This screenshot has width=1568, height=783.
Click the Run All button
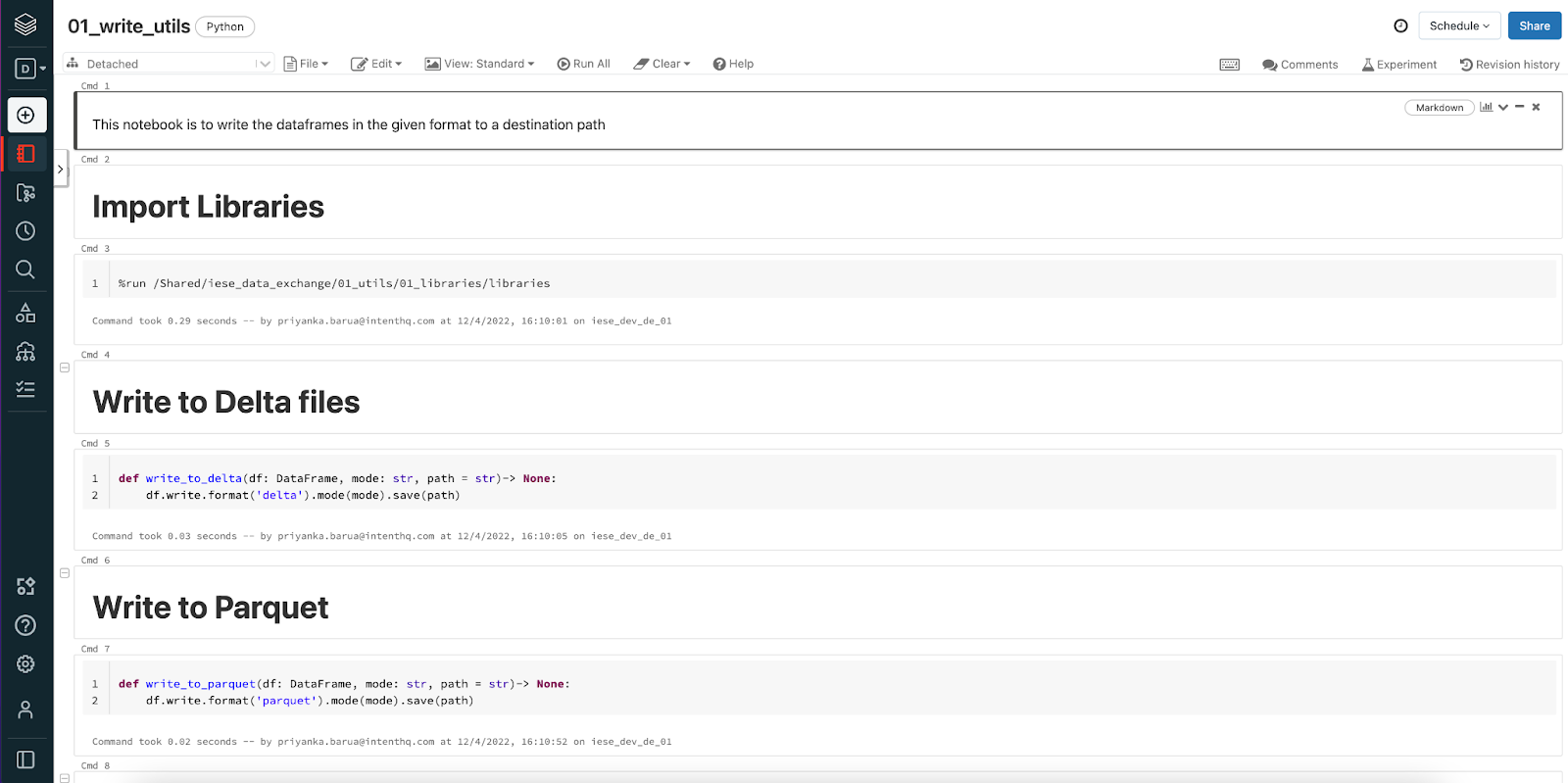(x=583, y=64)
